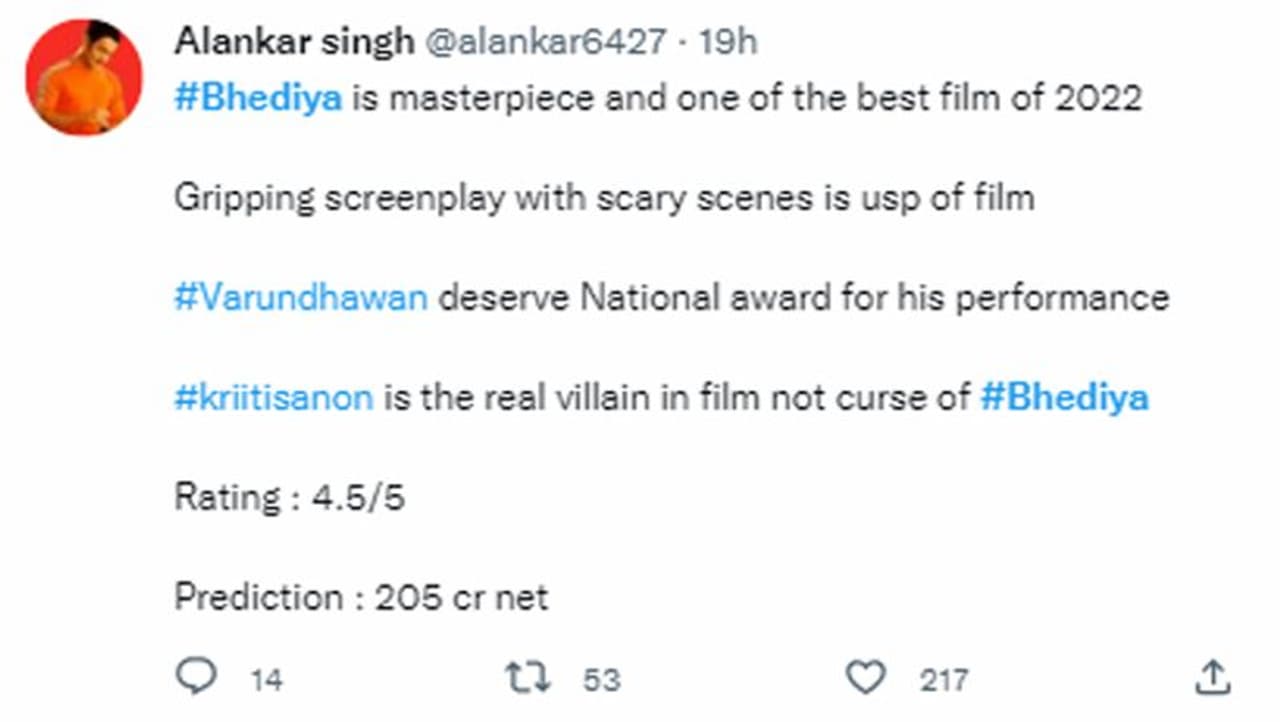Screen dimensions: 1280x722
Task: Click the display name Alankar singh
Action: pos(294,42)
